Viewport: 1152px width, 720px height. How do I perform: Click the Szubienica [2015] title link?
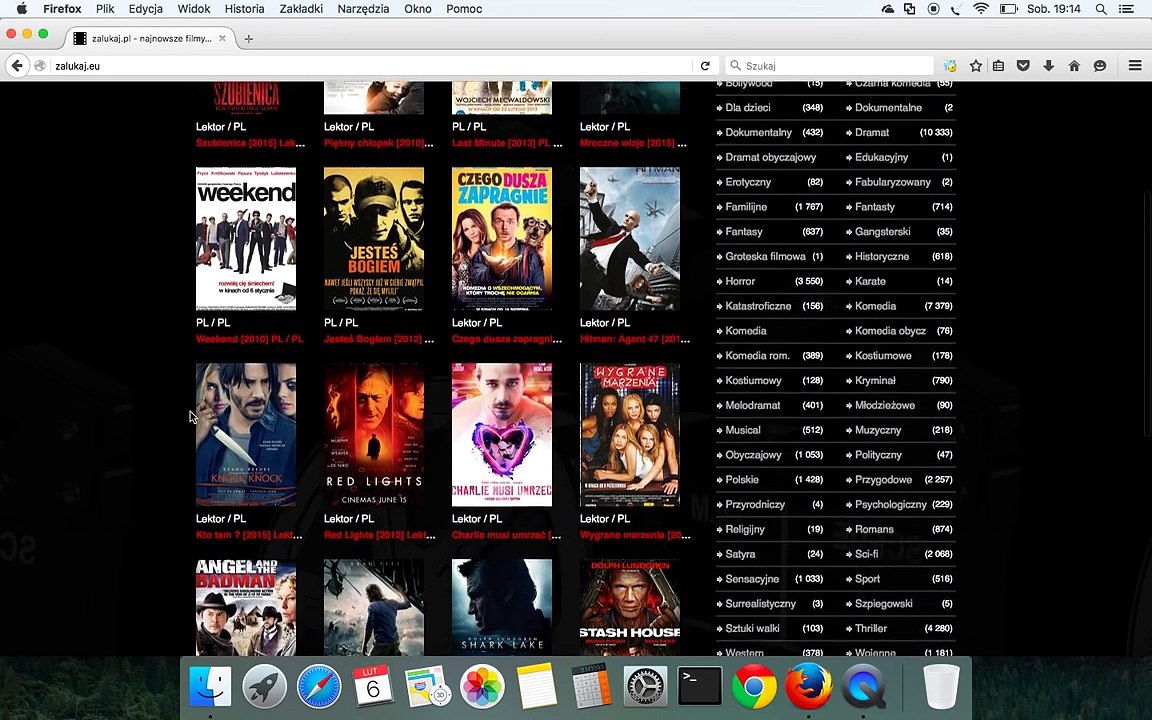251,143
